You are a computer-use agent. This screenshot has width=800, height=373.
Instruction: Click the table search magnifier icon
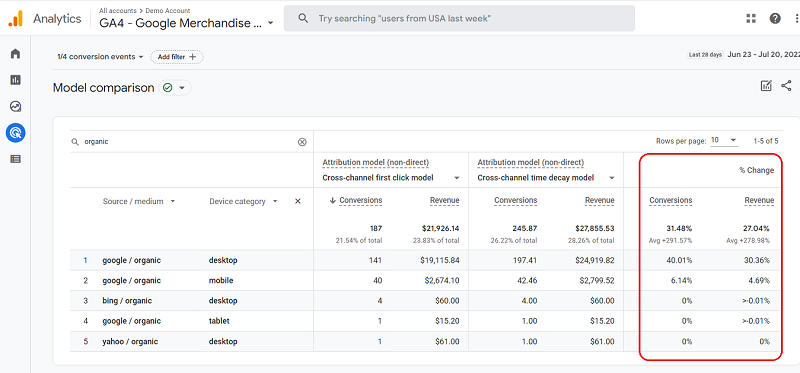tap(75, 142)
